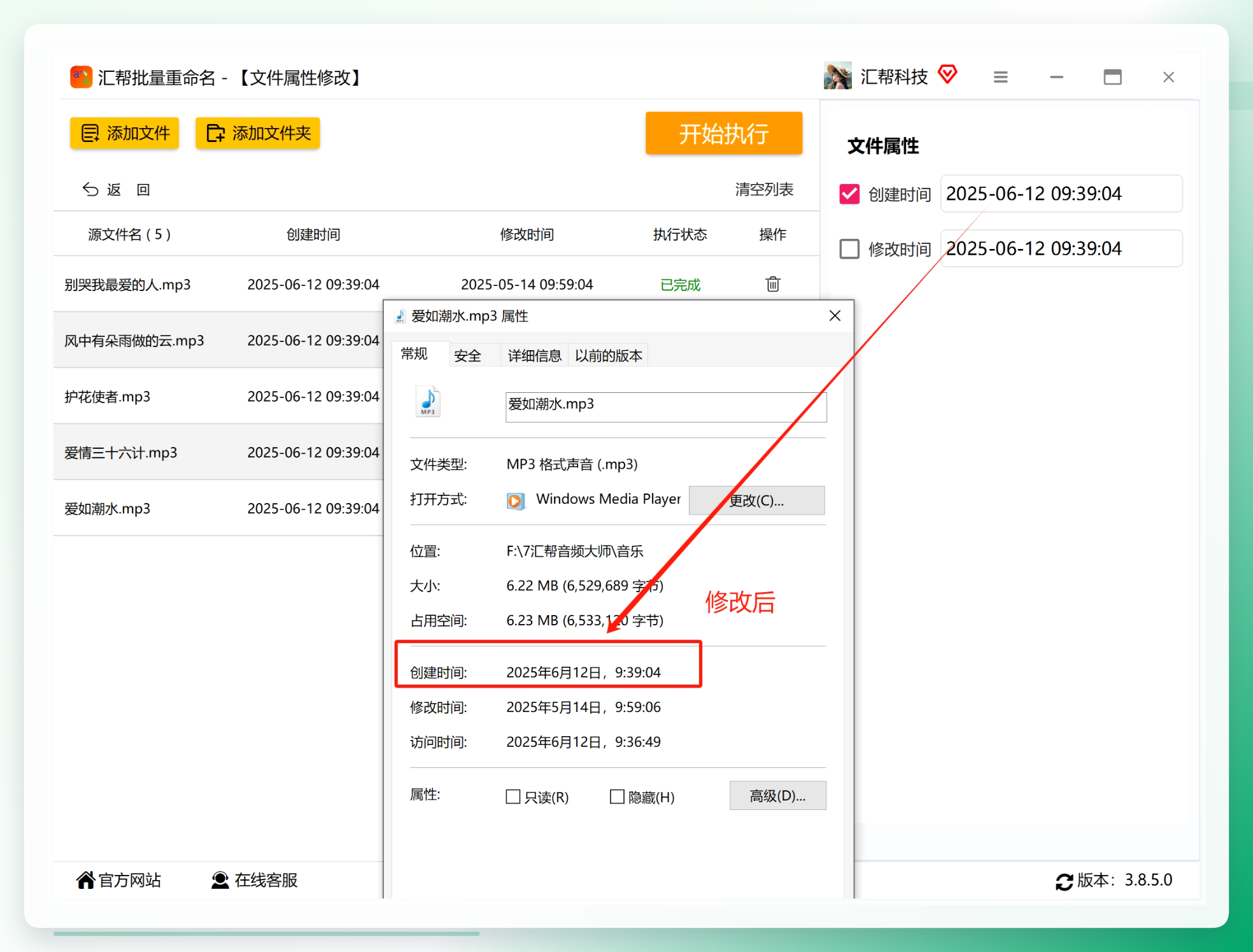
Task: Click the home icon beside 官方网站
Action: 85,879
